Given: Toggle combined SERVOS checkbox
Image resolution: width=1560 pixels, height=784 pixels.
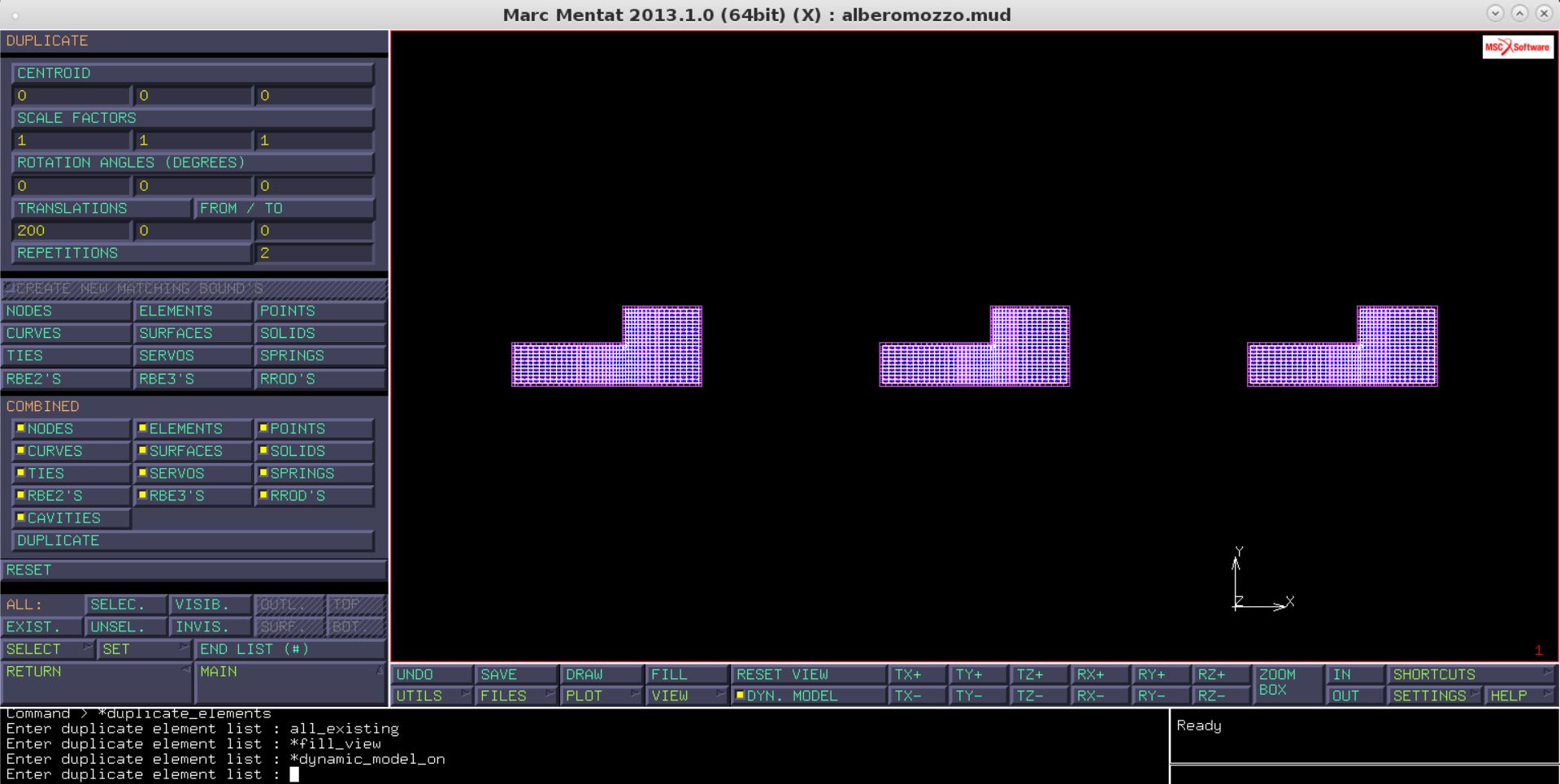Looking at the screenshot, I should tap(192, 474).
